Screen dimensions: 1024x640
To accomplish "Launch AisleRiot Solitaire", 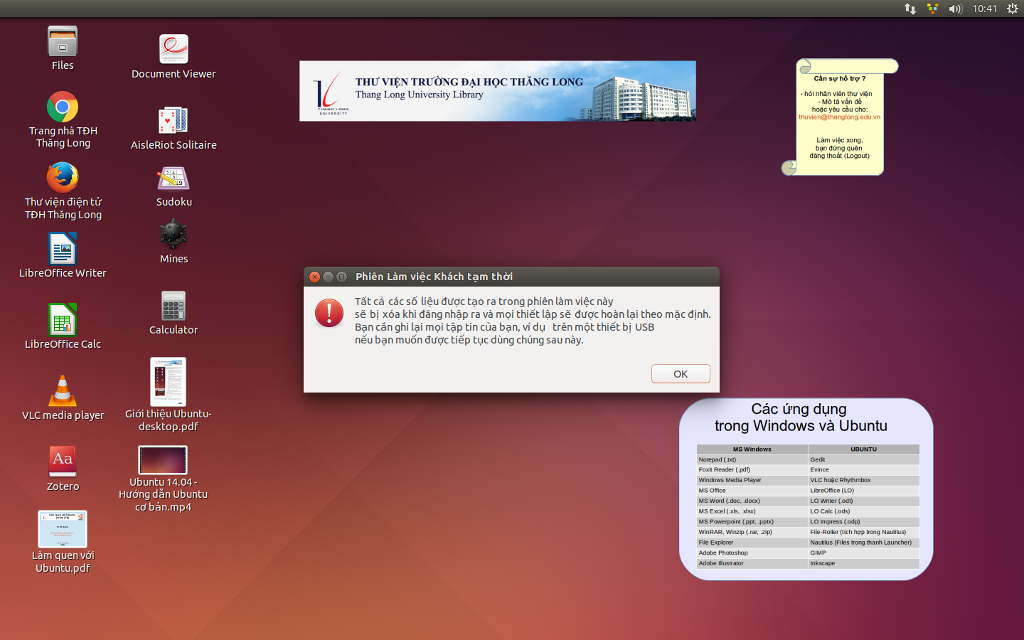I will point(174,121).
